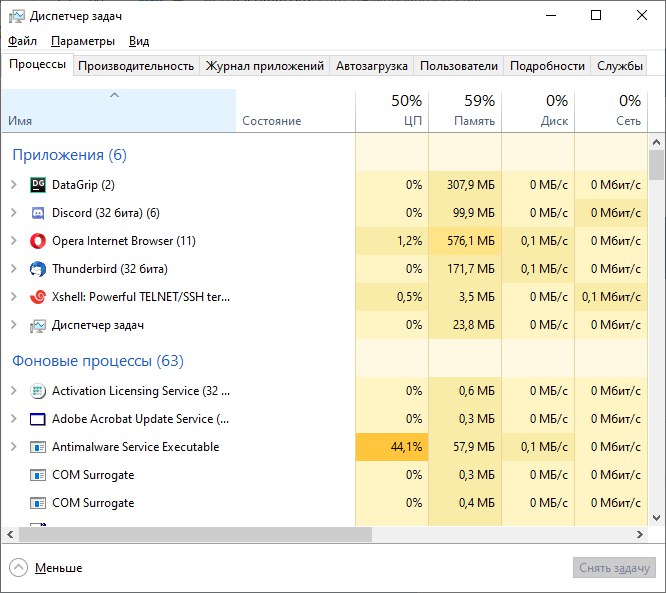
Task: Click the Task Manager title bar icon
Action: tap(17, 16)
